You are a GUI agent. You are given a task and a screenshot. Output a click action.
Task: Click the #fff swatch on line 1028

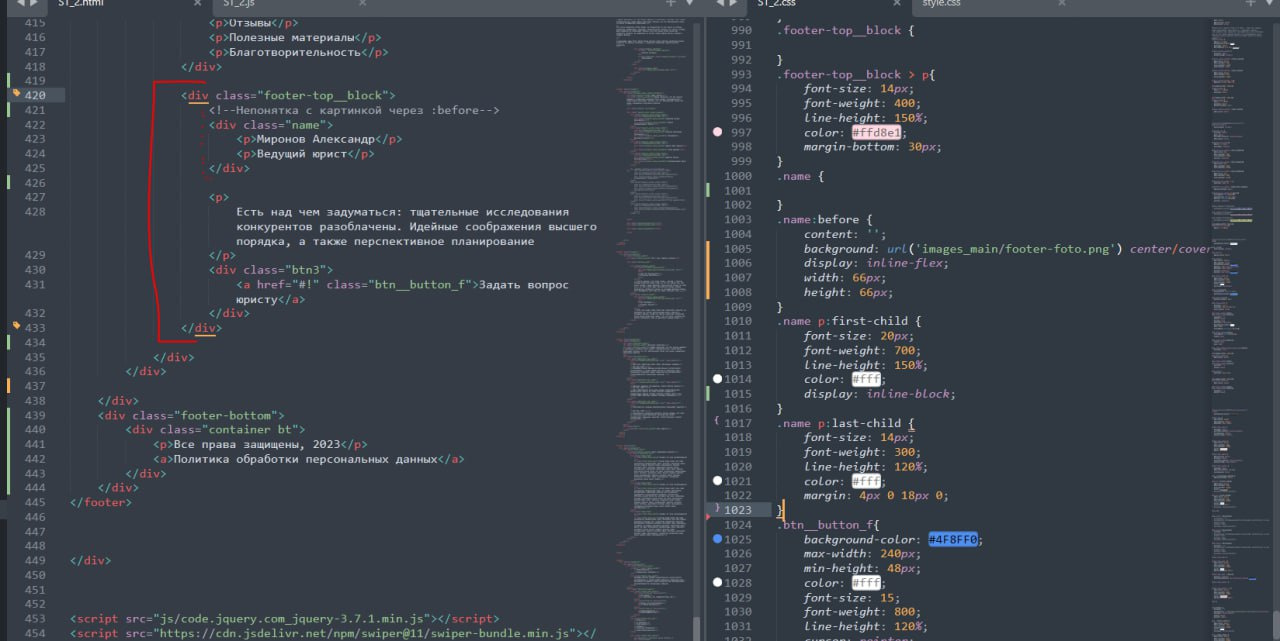[866, 582]
